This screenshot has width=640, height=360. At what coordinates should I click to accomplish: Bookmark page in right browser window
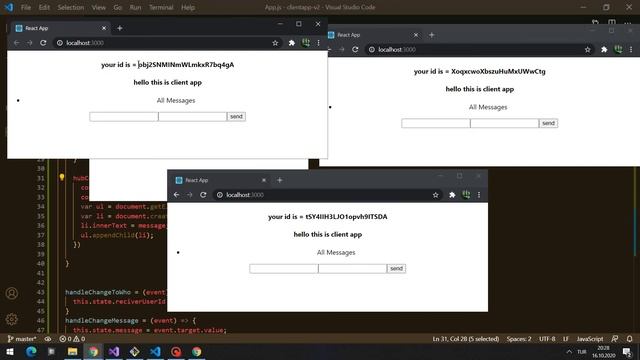pos(587,49)
